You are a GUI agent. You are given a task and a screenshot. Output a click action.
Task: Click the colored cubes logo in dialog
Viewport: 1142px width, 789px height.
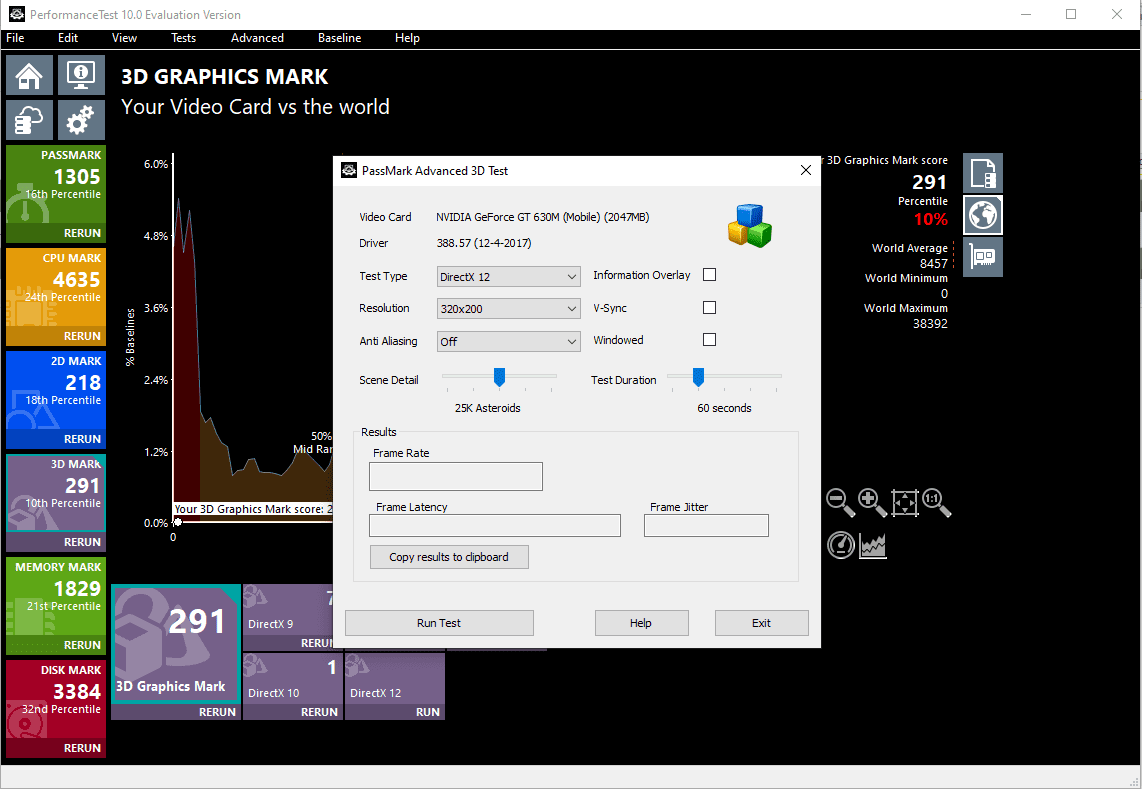click(749, 226)
